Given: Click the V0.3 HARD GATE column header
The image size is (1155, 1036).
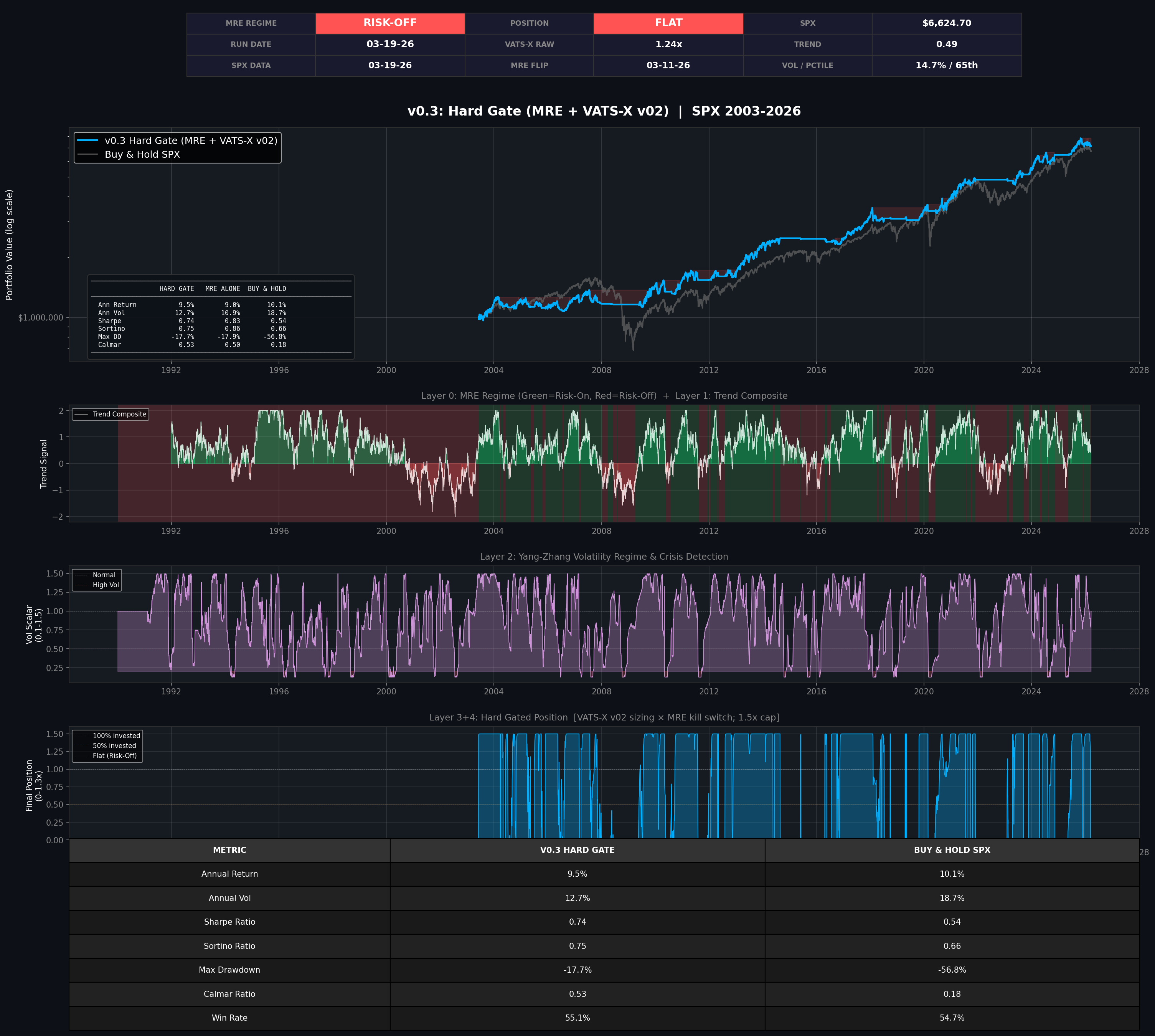Looking at the screenshot, I should pyautogui.click(x=577, y=850).
